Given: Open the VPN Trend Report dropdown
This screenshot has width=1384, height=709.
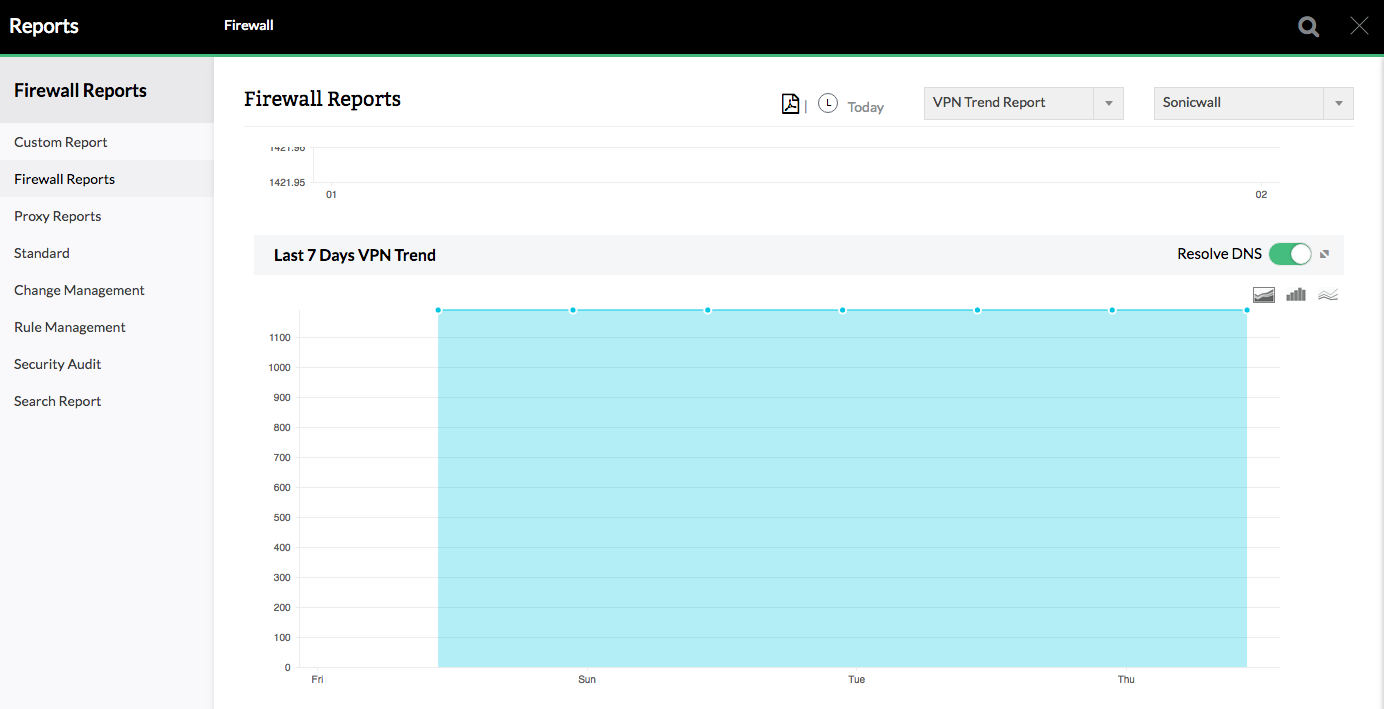Looking at the screenshot, I should [1107, 103].
